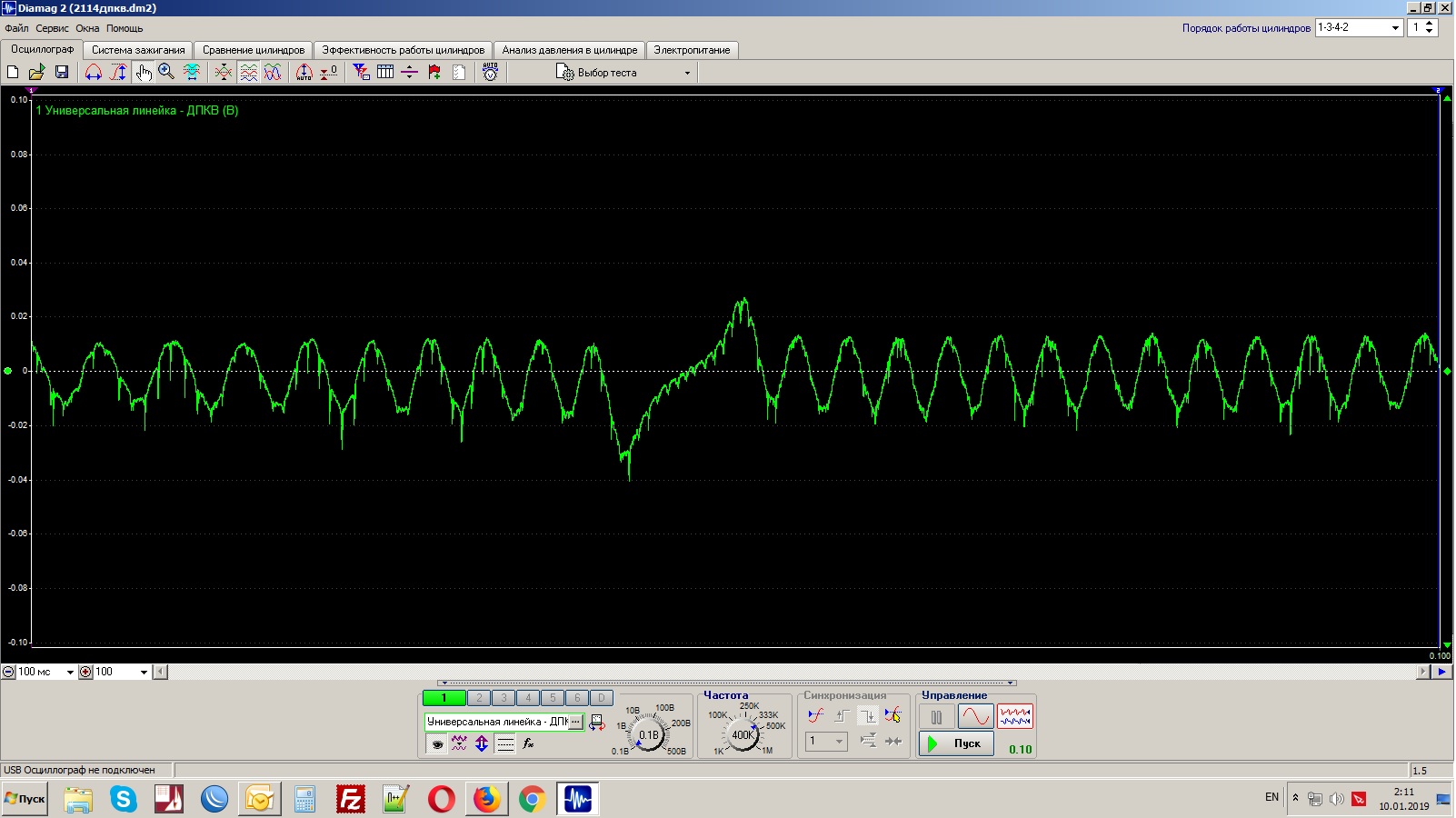Toggle the stacked waveforms view icon
This screenshot has height=818, width=1456.
coord(248,72)
